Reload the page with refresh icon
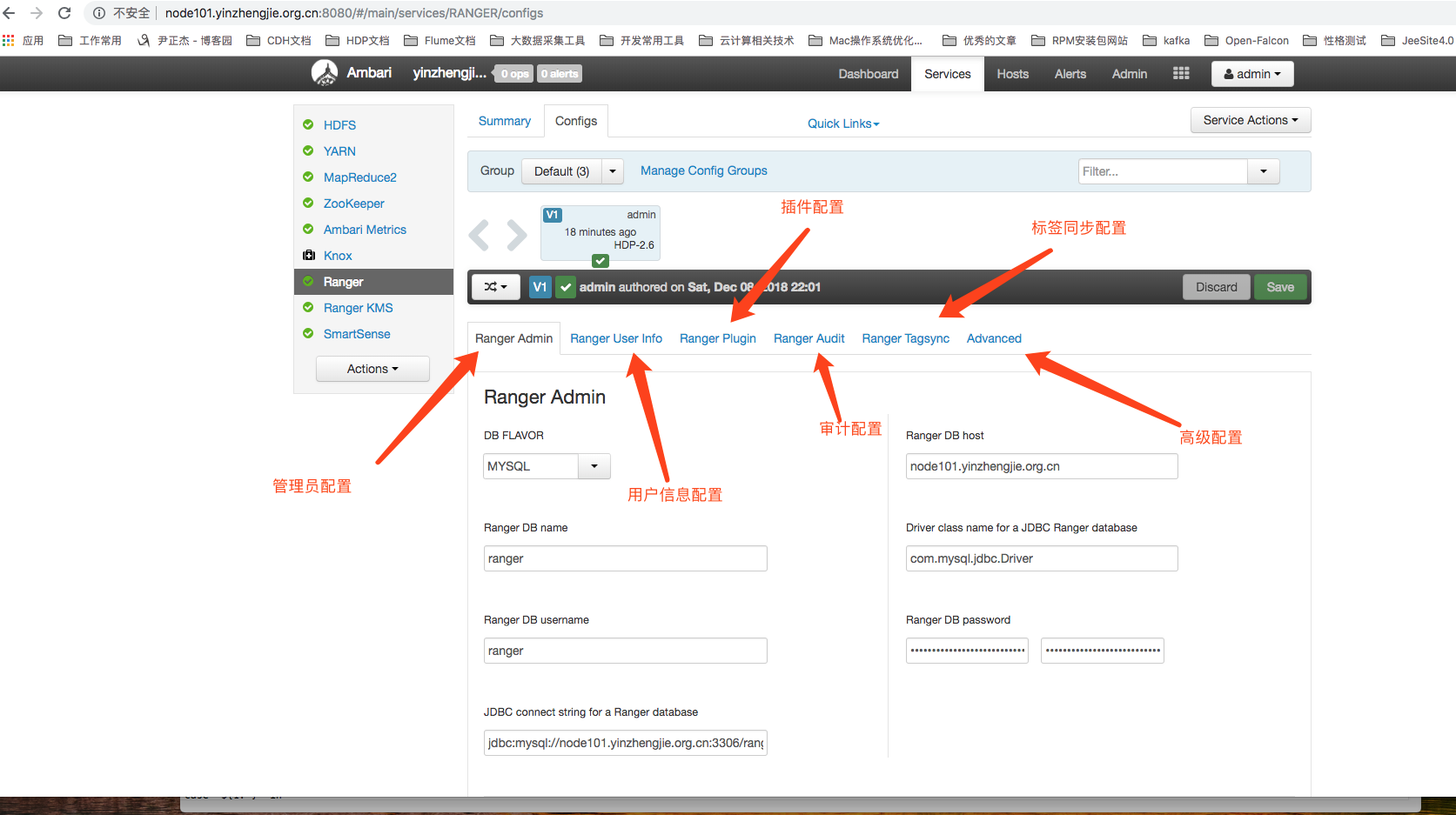 click(x=64, y=13)
